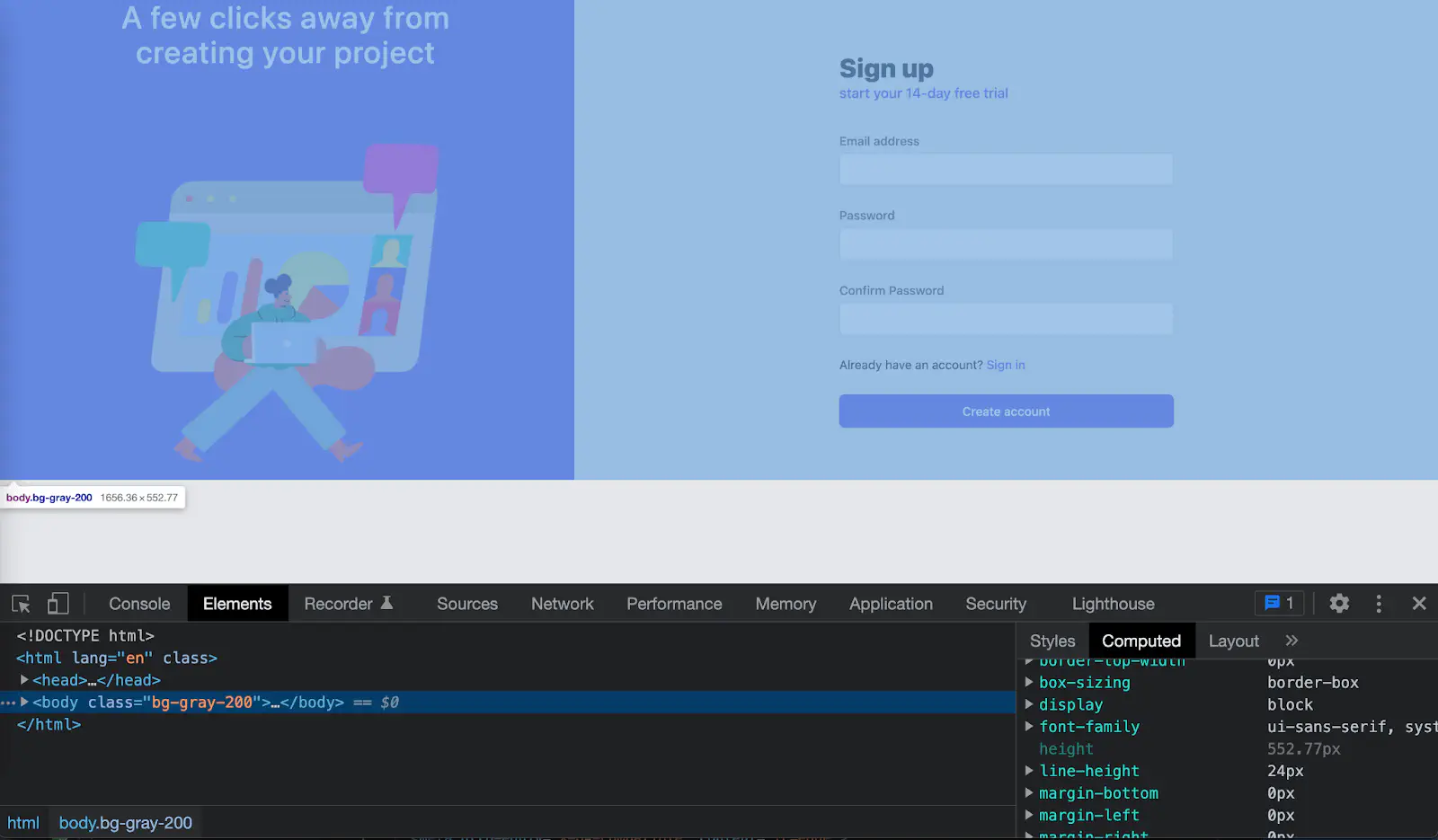This screenshot has height=840, width=1438.
Task: Click the Create account button
Action: coord(1006,411)
